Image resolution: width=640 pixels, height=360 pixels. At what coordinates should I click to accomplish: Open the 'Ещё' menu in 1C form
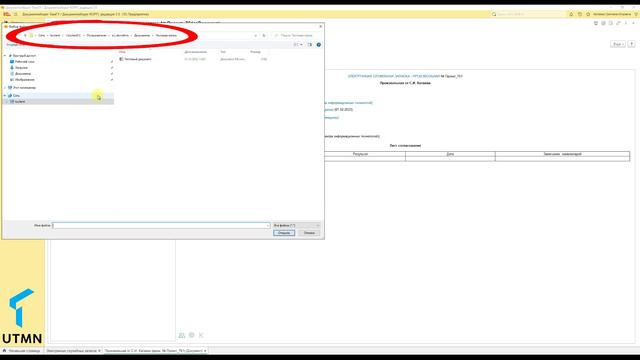click(618, 44)
